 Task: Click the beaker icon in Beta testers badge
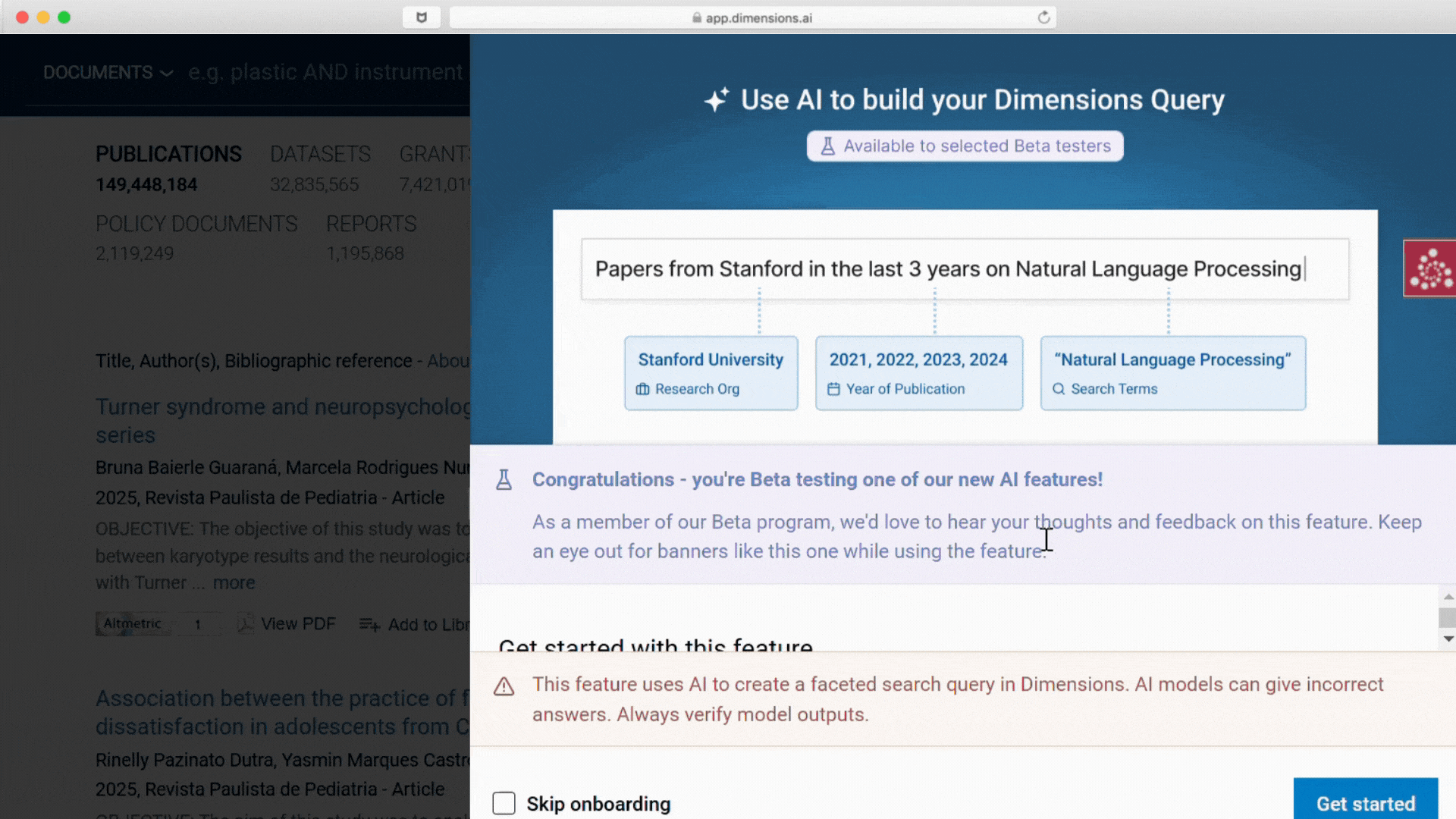[x=827, y=146]
